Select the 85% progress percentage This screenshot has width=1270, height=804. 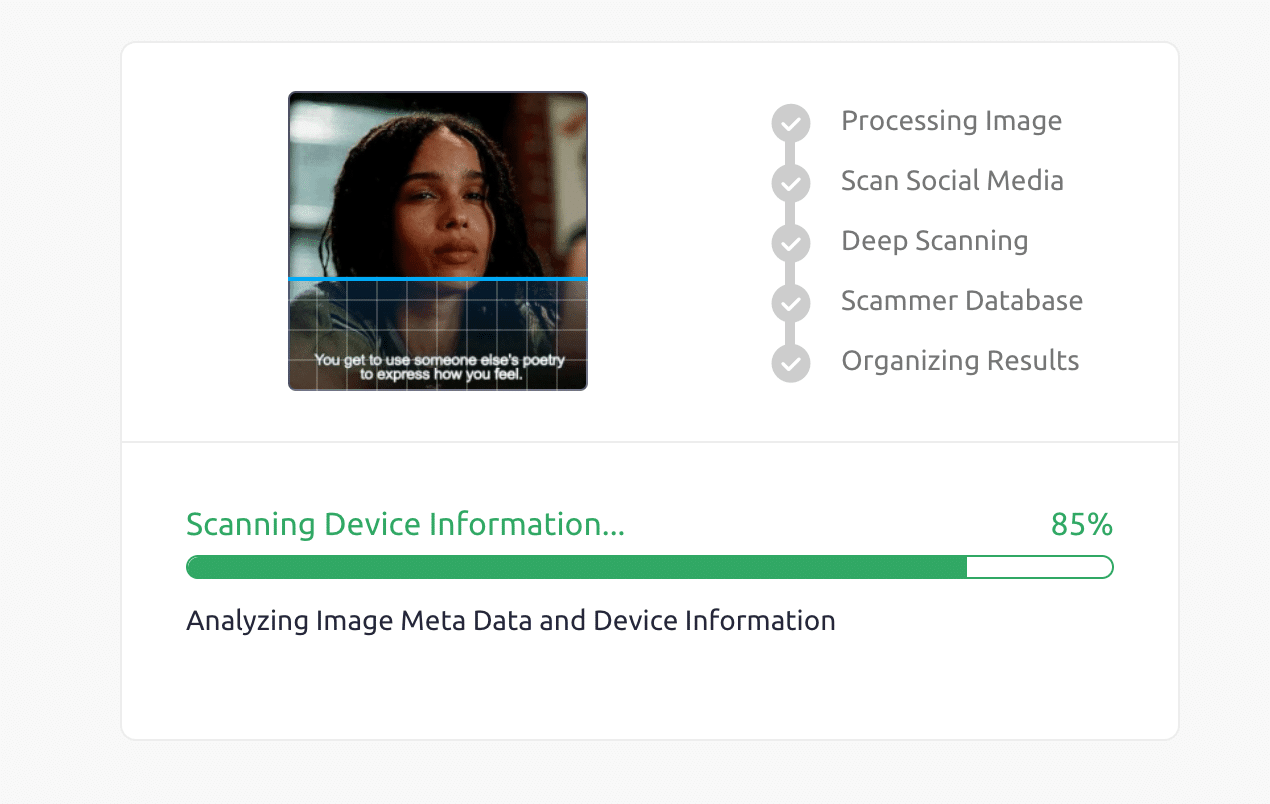pyautogui.click(x=1081, y=525)
